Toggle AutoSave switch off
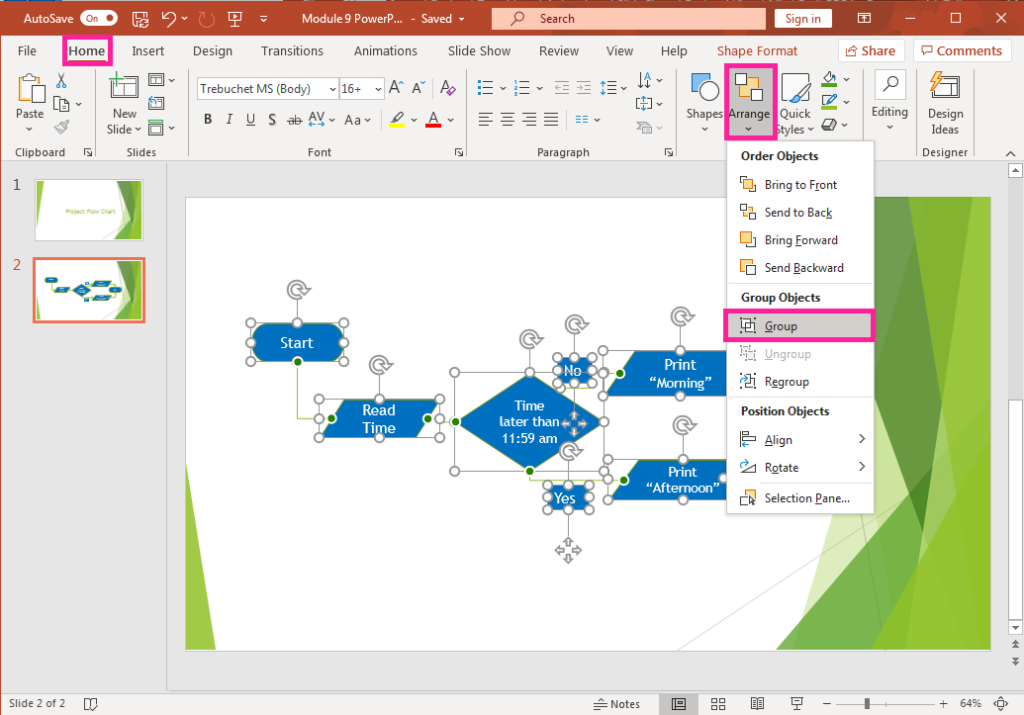The width and height of the screenshot is (1024, 715). pyautogui.click(x=98, y=18)
